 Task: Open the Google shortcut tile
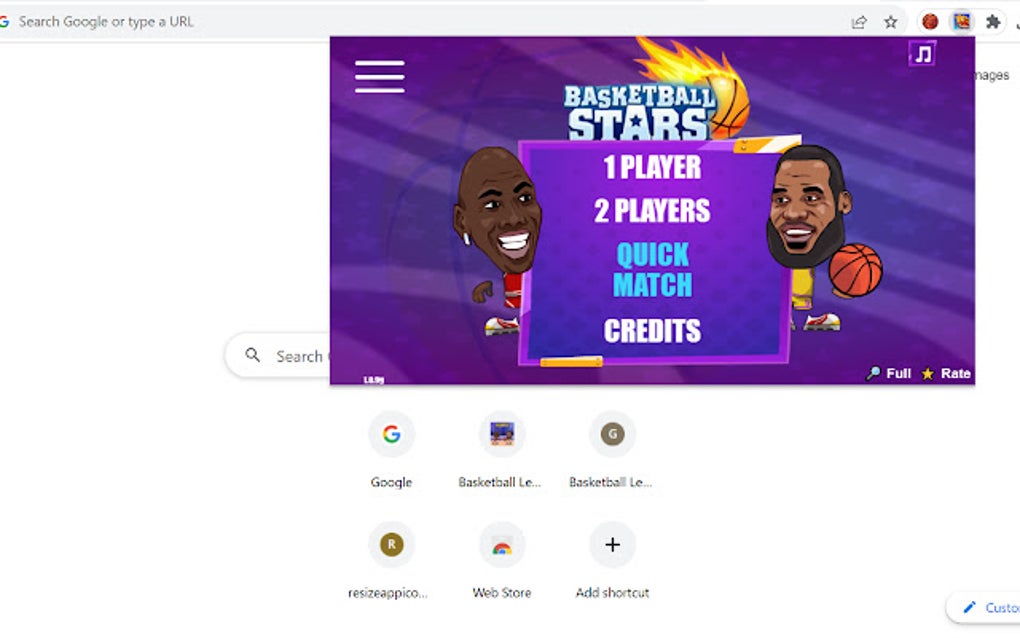point(392,449)
